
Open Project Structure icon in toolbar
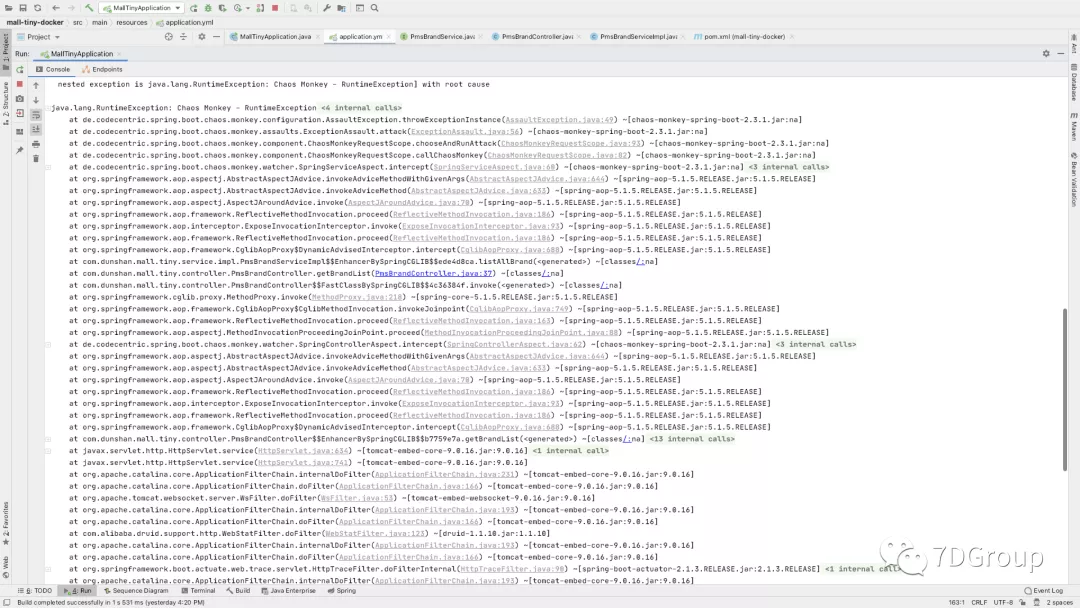point(342,8)
